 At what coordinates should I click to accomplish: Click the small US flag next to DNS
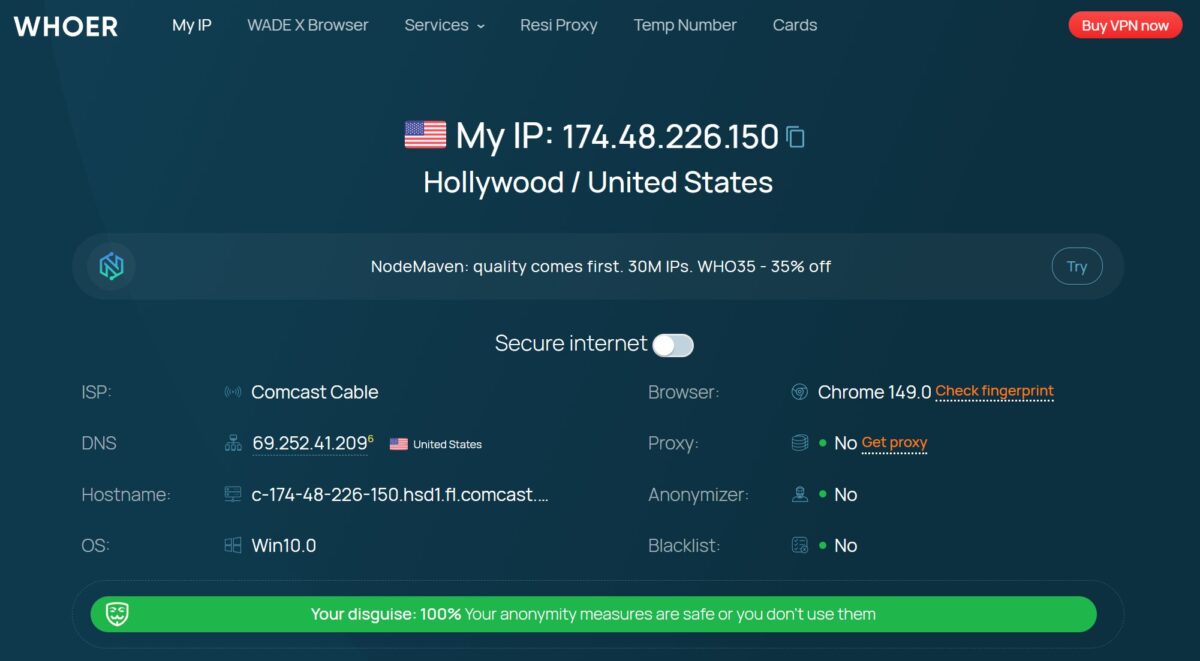(399, 444)
